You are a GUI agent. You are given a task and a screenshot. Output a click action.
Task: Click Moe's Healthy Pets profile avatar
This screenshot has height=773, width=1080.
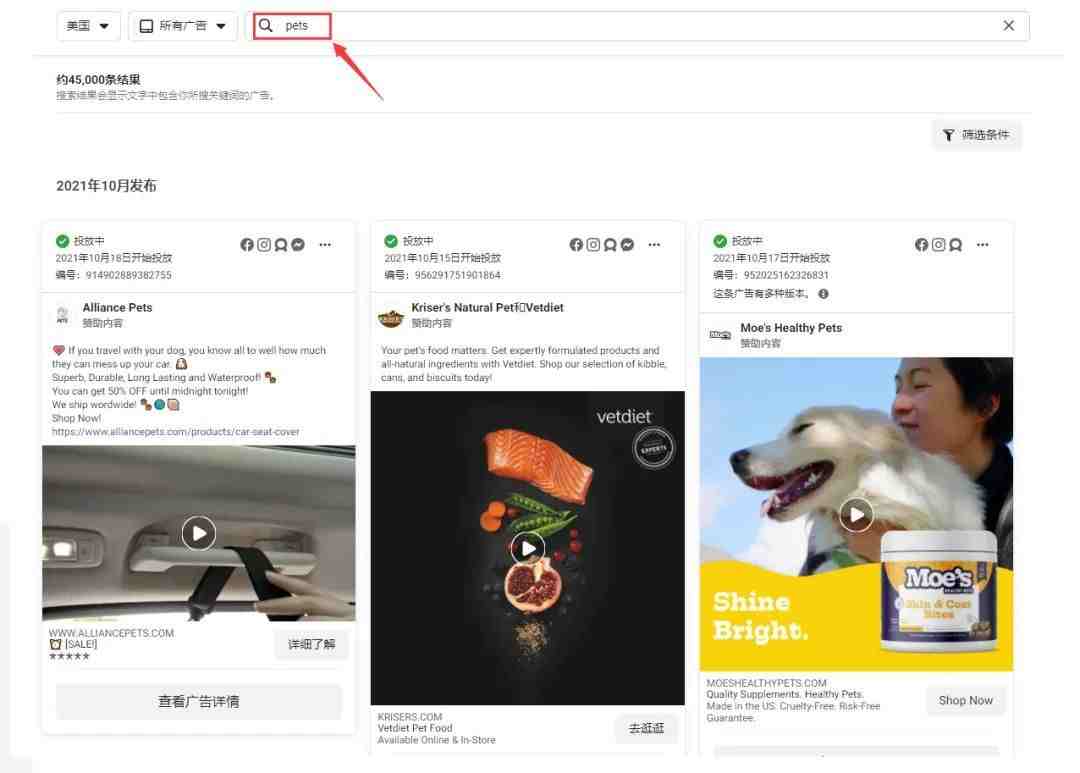720,335
